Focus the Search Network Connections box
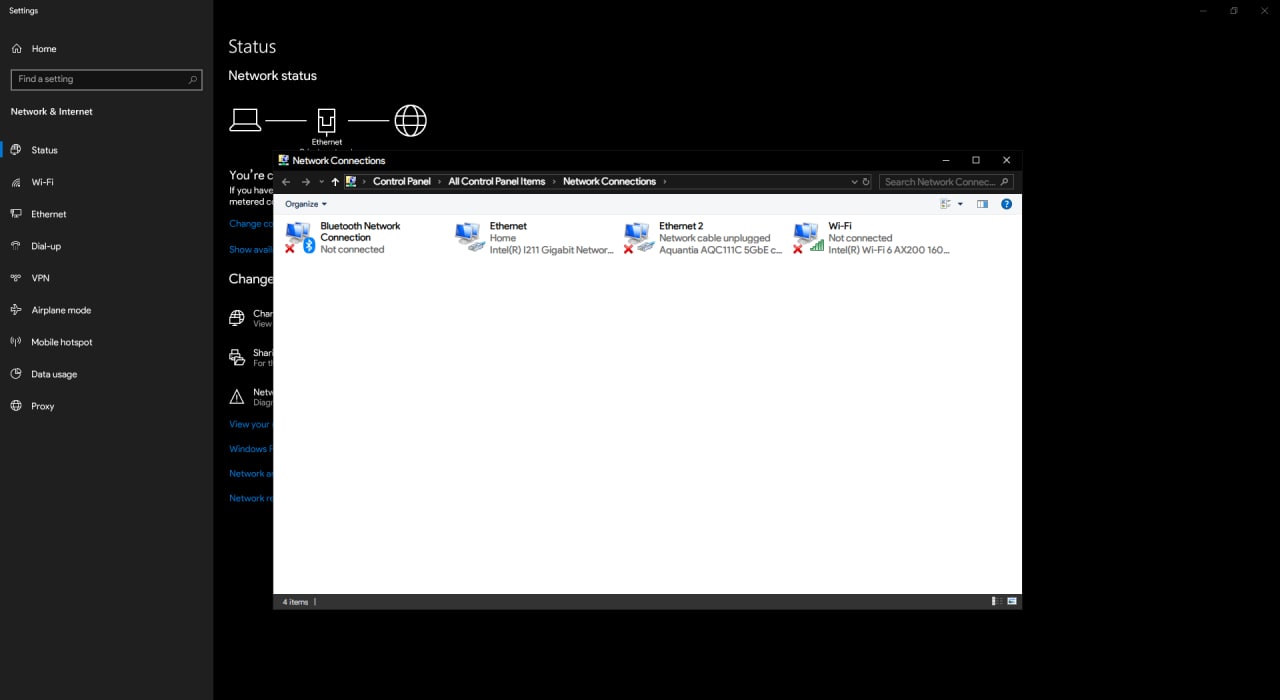1280x700 pixels. point(946,182)
